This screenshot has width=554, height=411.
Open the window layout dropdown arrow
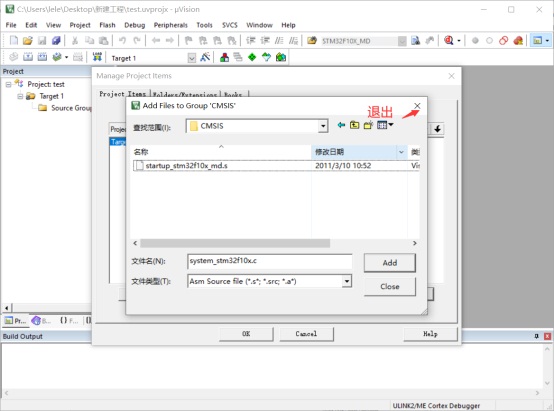(547, 41)
